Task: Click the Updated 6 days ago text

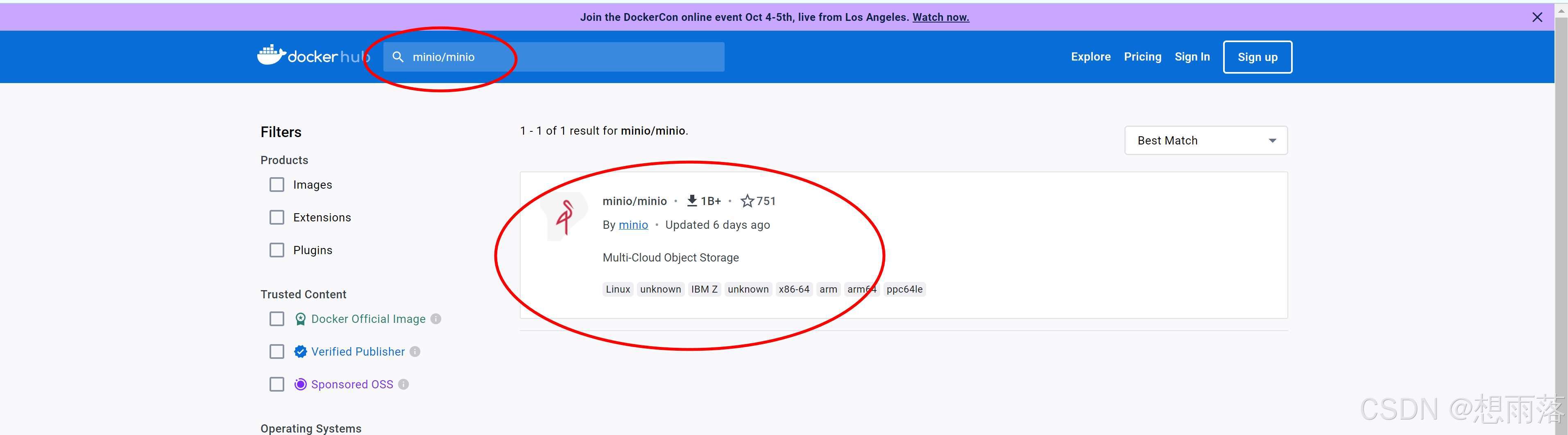Action: pos(718,225)
